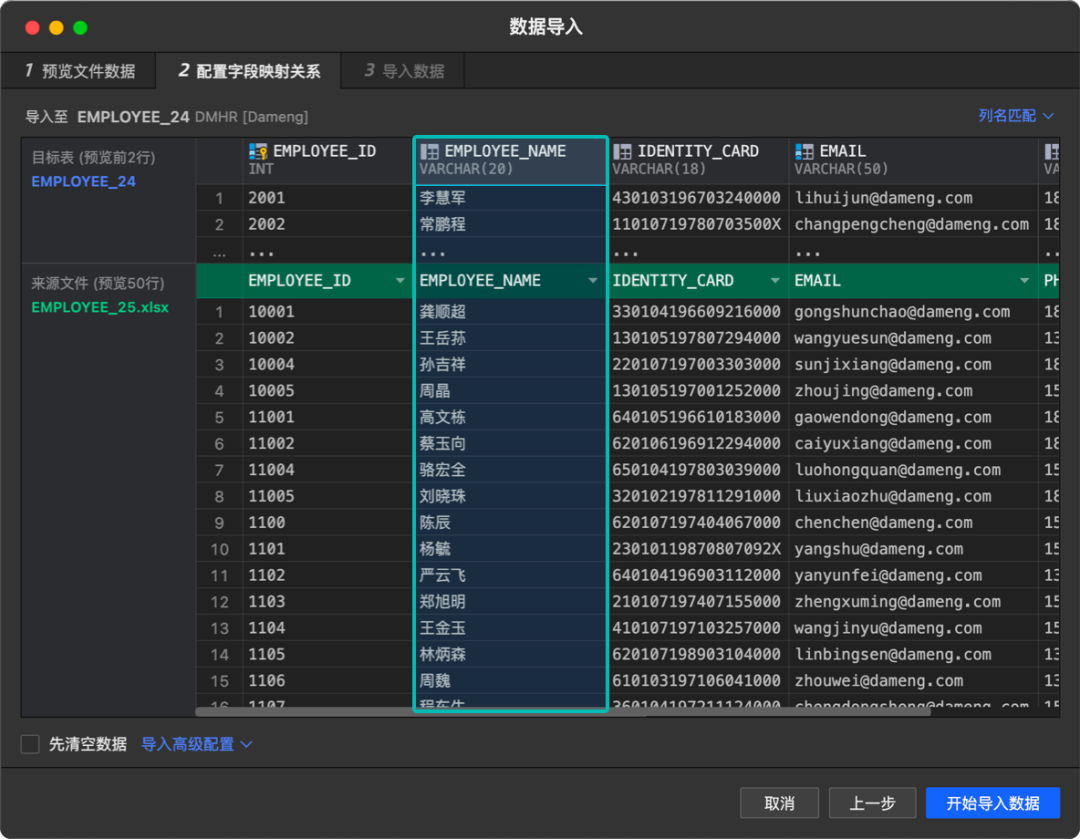Select the target EMPLOYEE_NAME VARCHAR(20) column header
This screenshot has height=839, width=1080.
[x=510, y=160]
